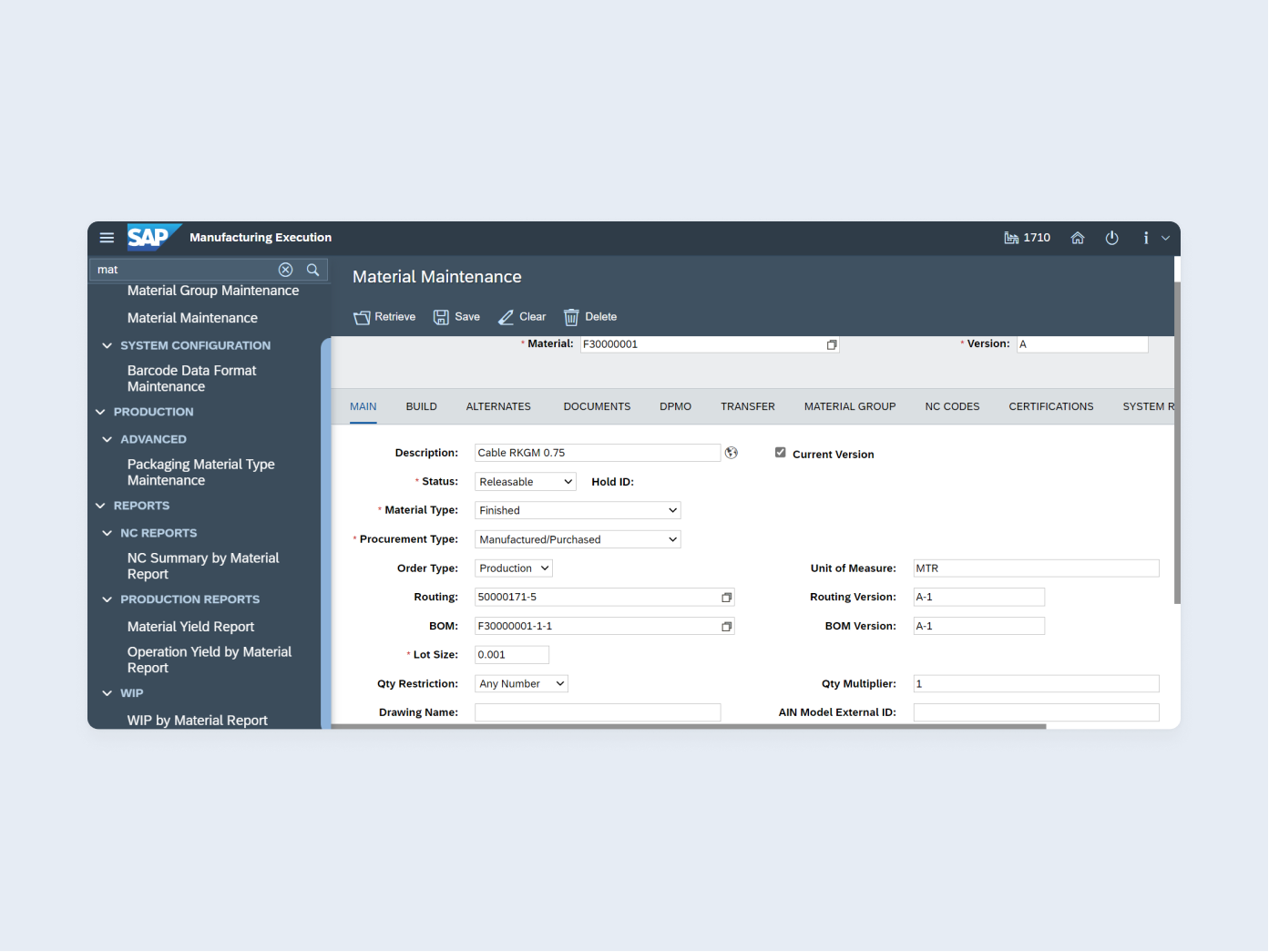Collapse the PRODUCTION REPORTS section
Viewport: 1269px width, 952px height.
pos(107,599)
